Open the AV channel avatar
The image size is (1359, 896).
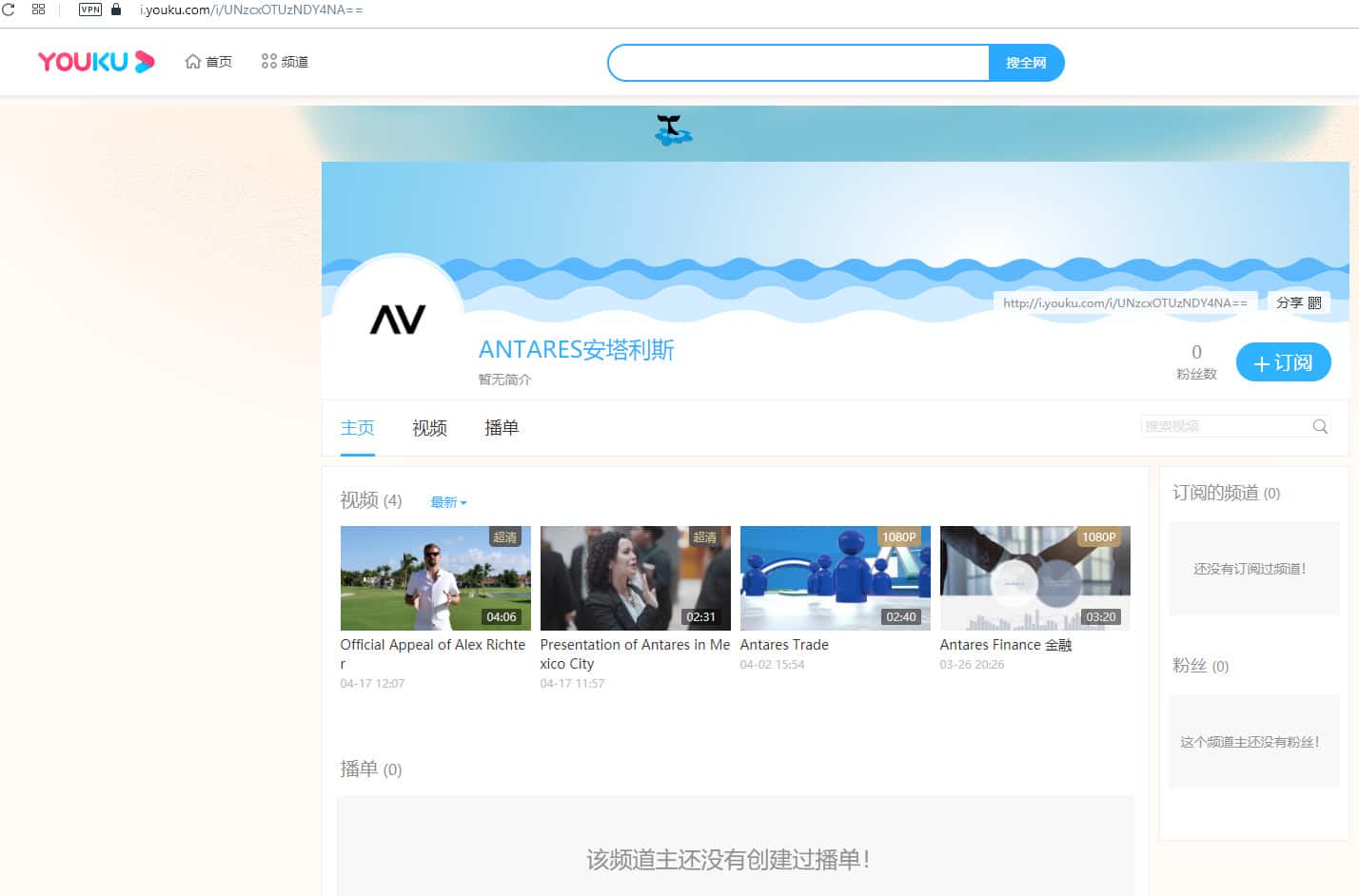pos(398,320)
